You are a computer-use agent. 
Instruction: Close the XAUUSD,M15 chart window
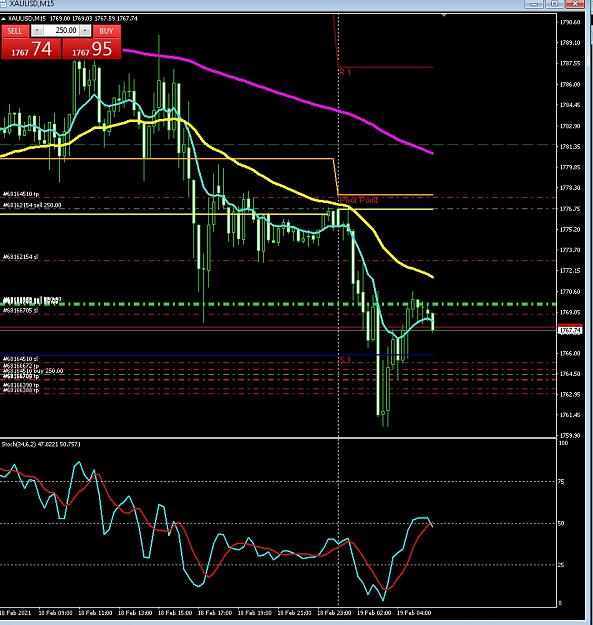[x=574, y=4]
